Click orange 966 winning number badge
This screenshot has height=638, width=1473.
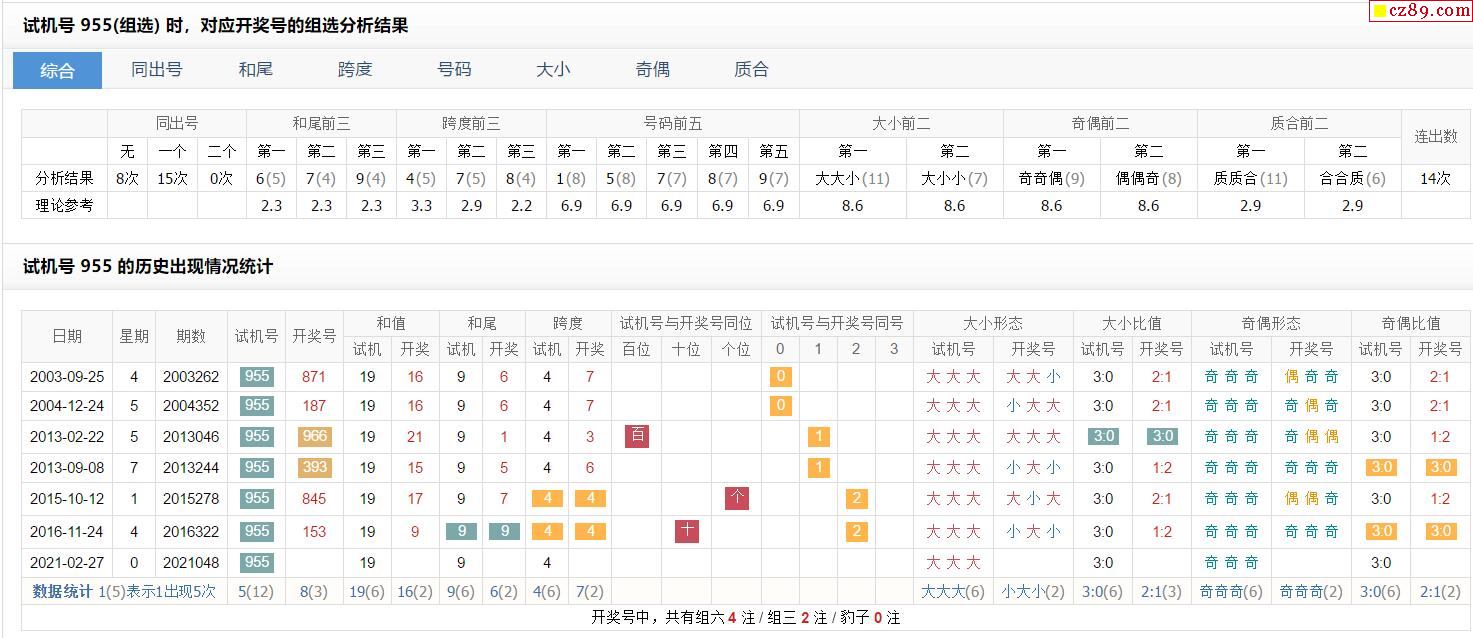(x=314, y=436)
